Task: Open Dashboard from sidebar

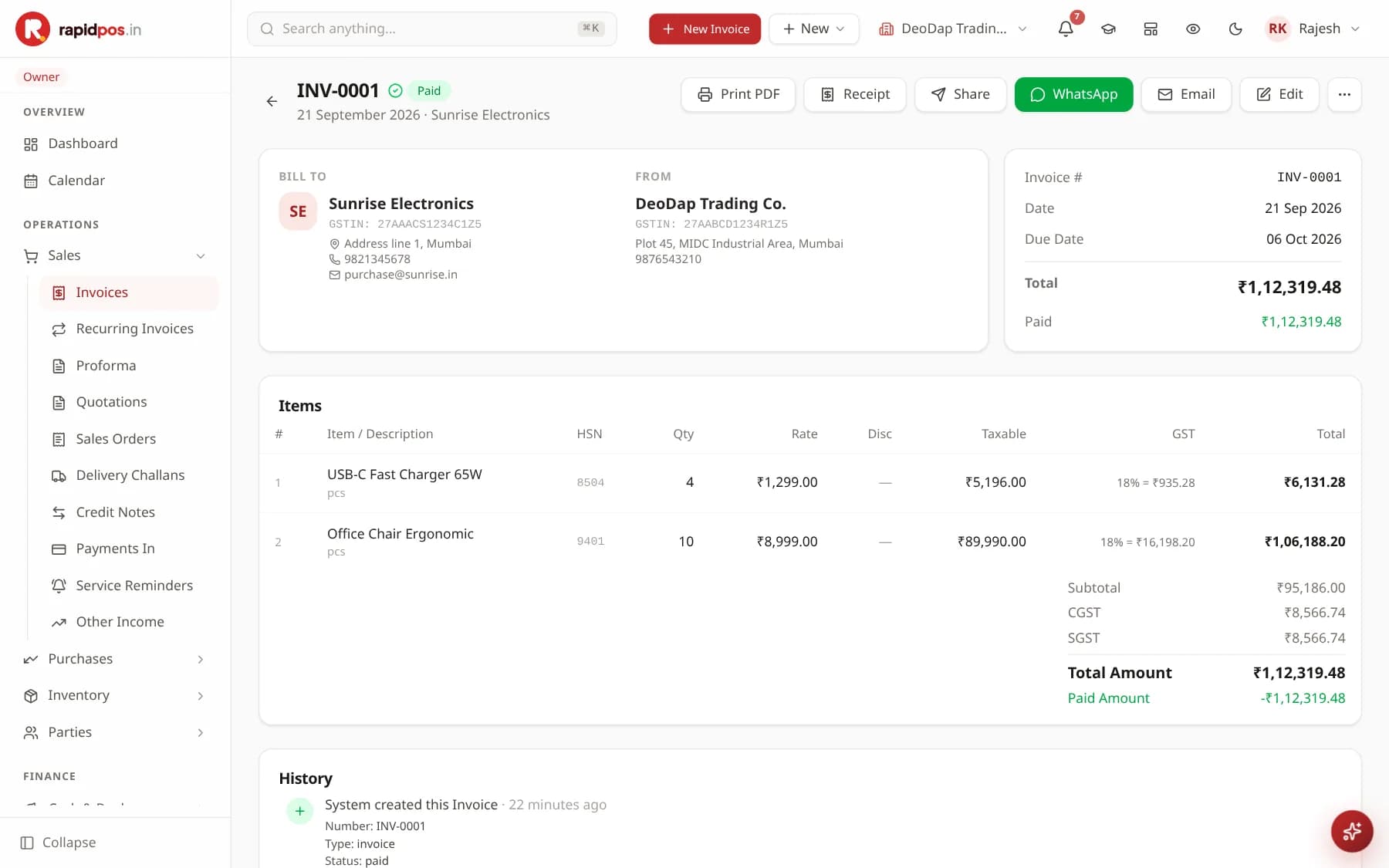Action: pyautogui.click(x=116, y=144)
